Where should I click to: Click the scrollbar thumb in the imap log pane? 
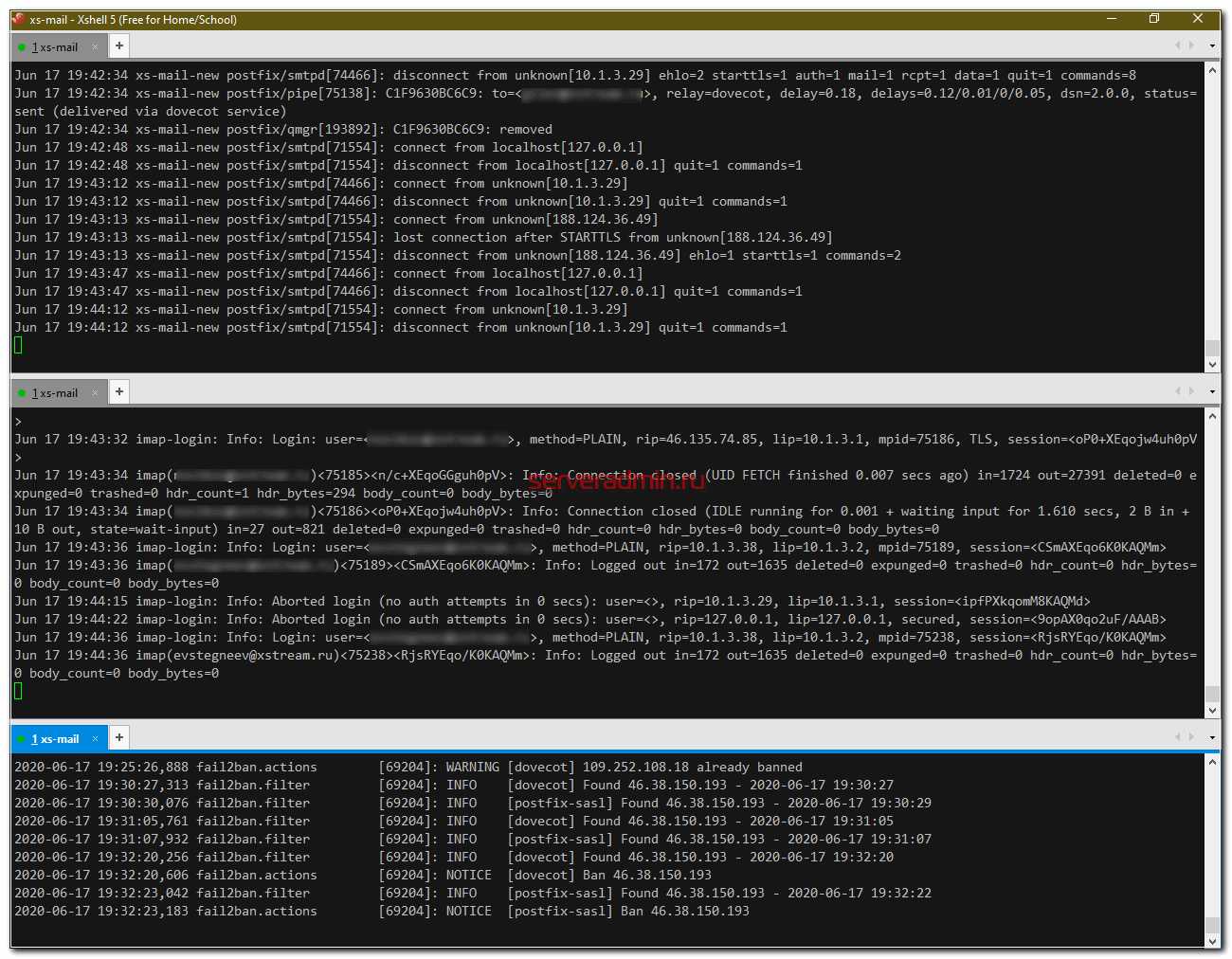(x=1212, y=695)
